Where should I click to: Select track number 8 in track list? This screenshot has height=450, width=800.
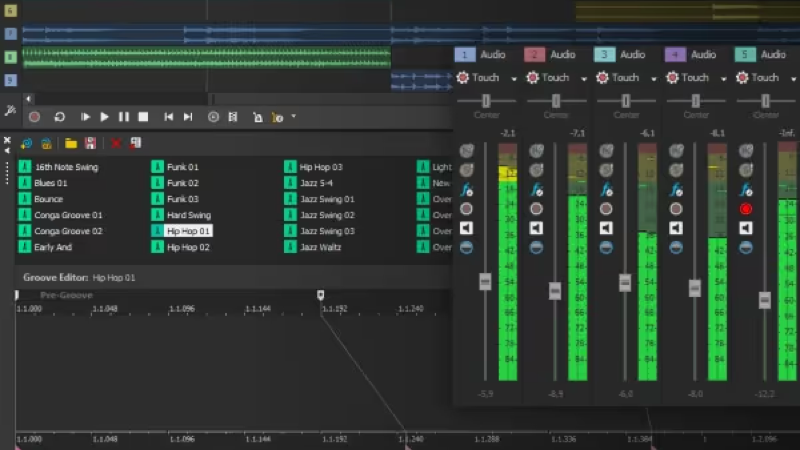10,57
